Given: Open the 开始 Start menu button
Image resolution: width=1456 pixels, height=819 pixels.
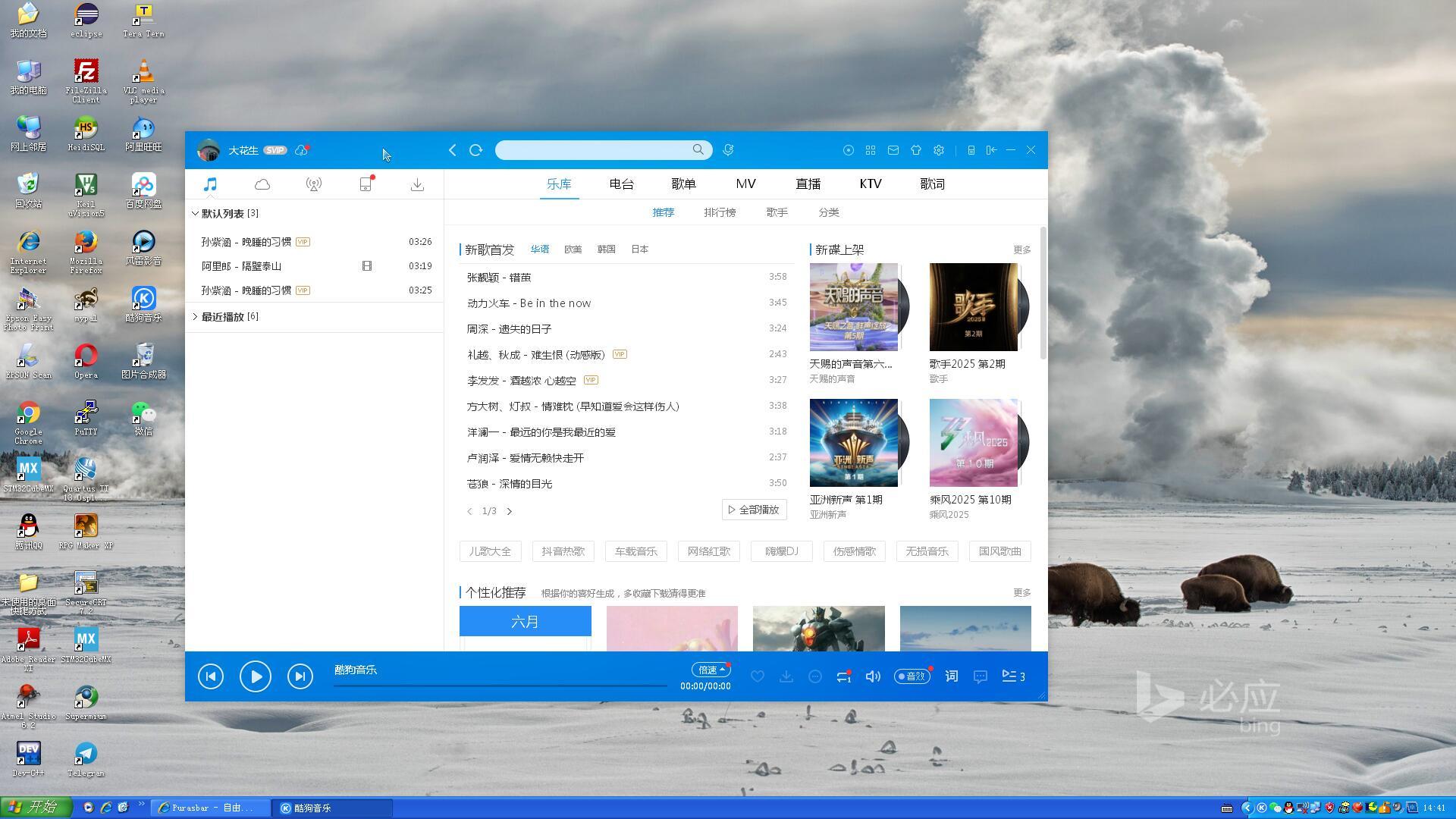Looking at the screenshot, I should (36, 808).
